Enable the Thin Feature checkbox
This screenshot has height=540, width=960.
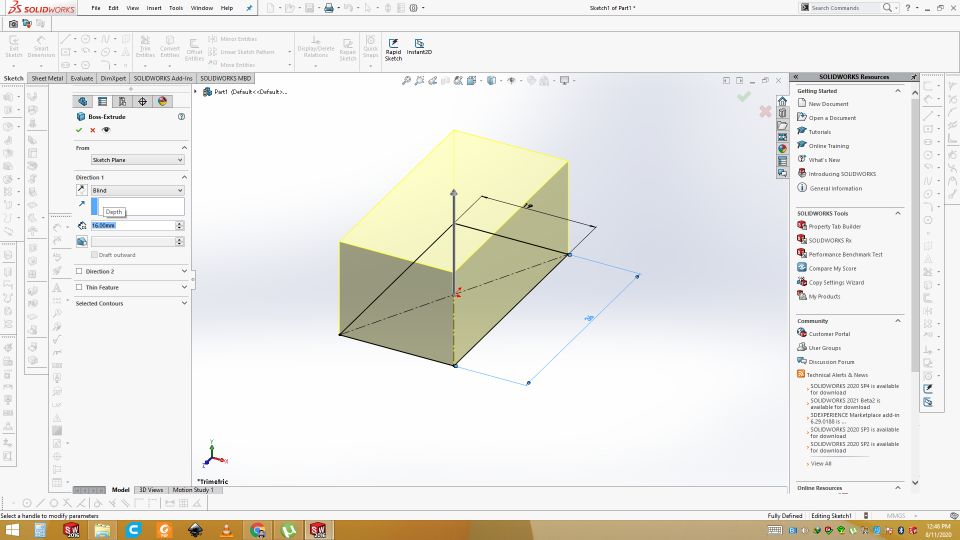[79, 287]
